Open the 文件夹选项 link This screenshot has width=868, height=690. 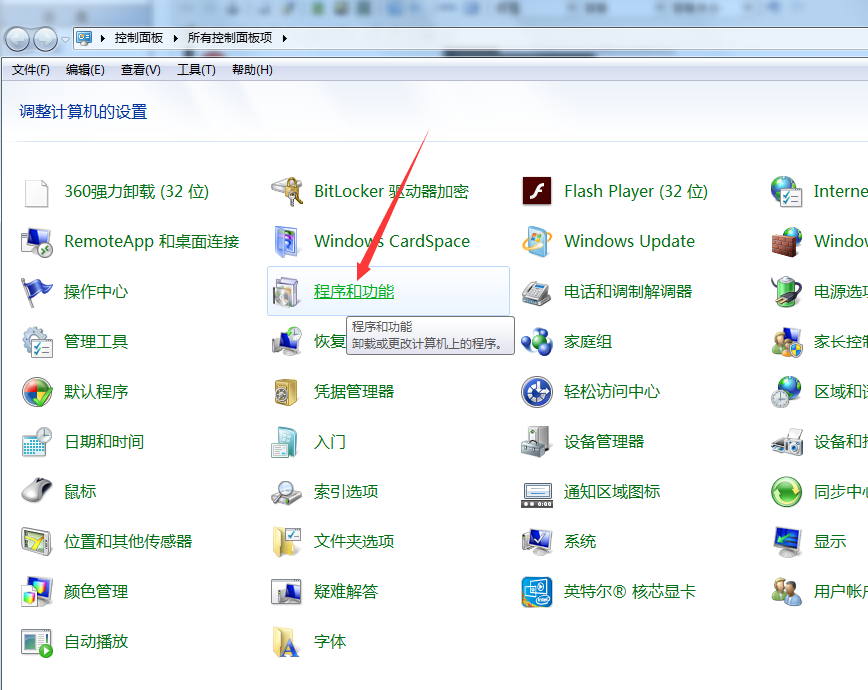coord(354,541)
